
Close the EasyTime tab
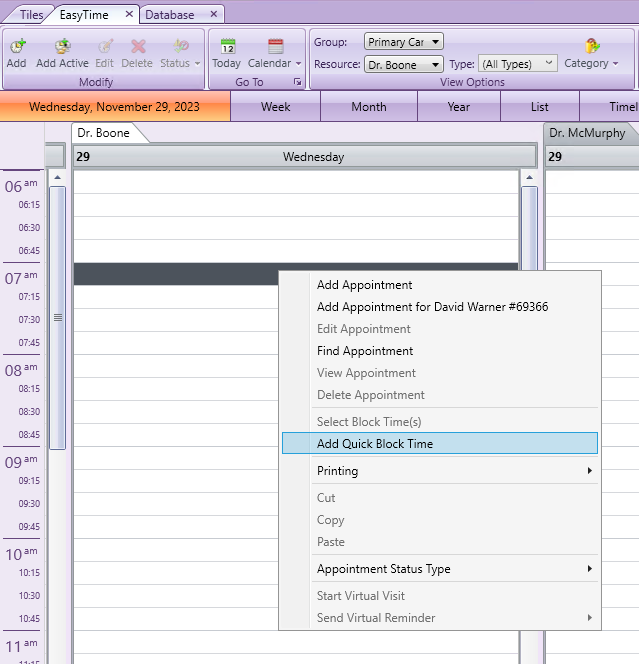[x=129, y=15]
